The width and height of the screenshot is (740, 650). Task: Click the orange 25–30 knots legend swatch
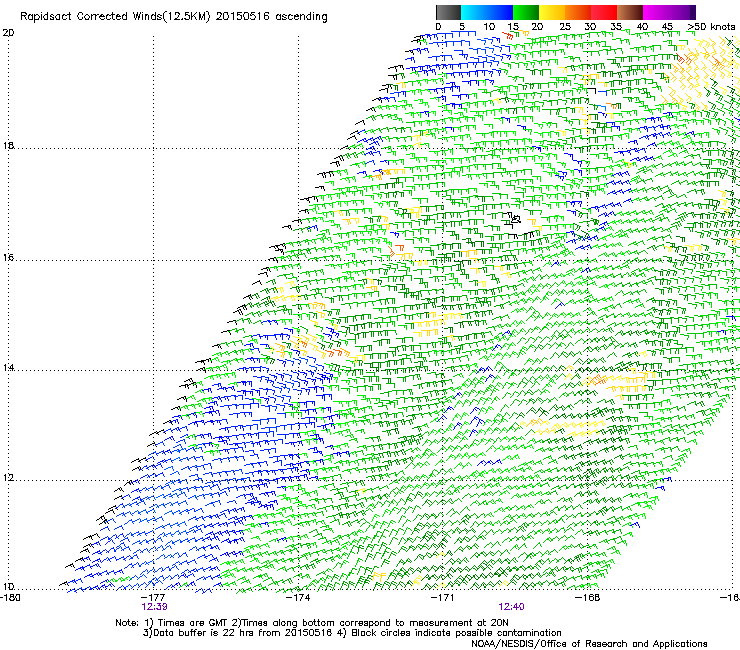pyautogui.click(x=578, y=12)
